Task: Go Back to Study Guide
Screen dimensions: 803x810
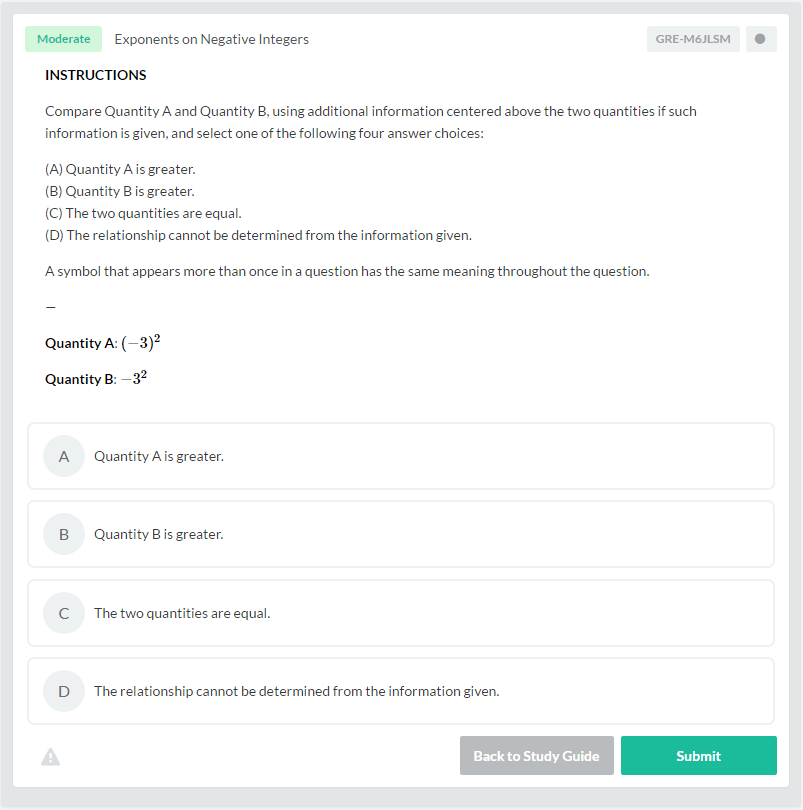Action: pyautogui.click(x=536, y=755)
